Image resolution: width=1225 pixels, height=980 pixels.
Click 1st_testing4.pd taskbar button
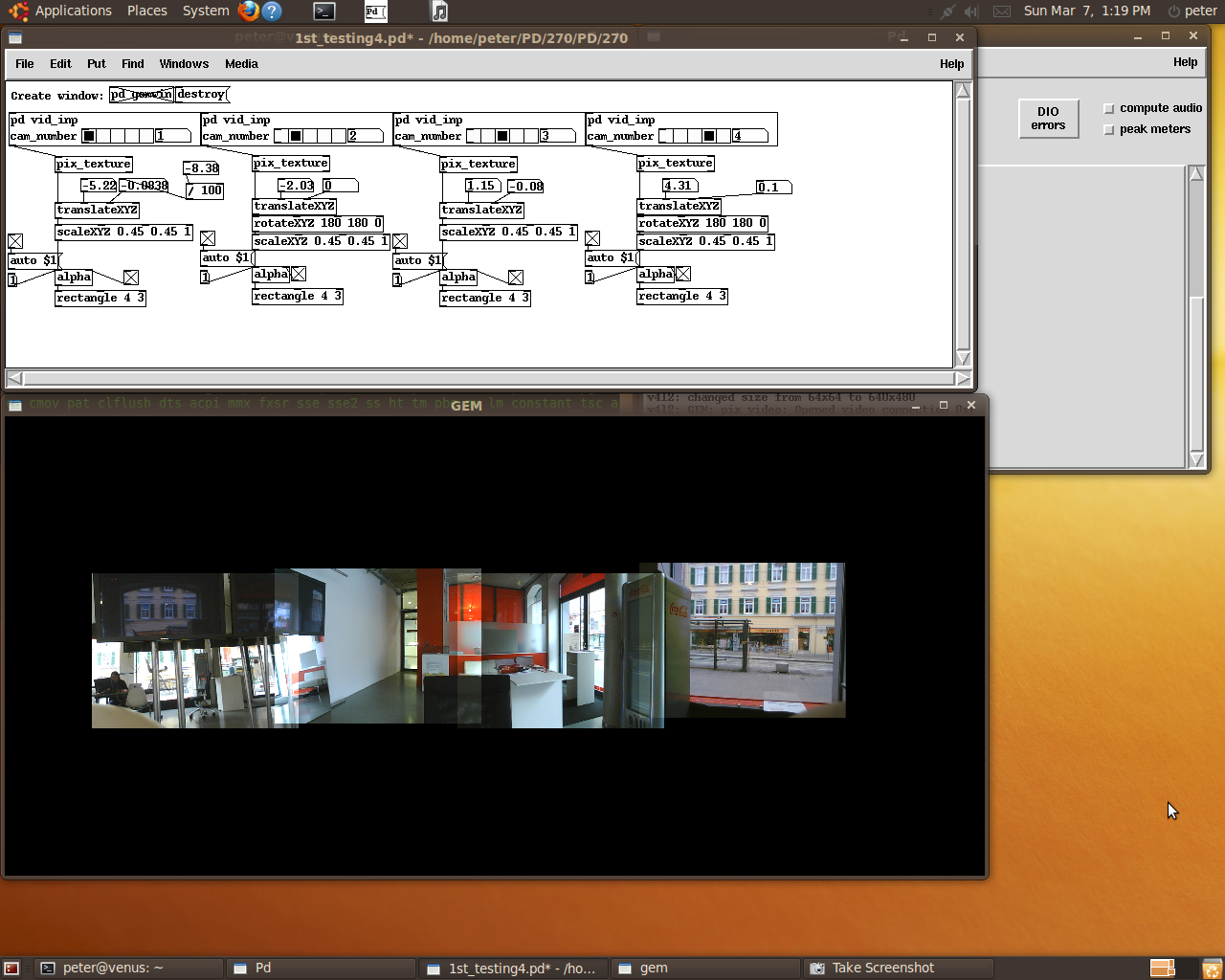(x=514, y=969)
